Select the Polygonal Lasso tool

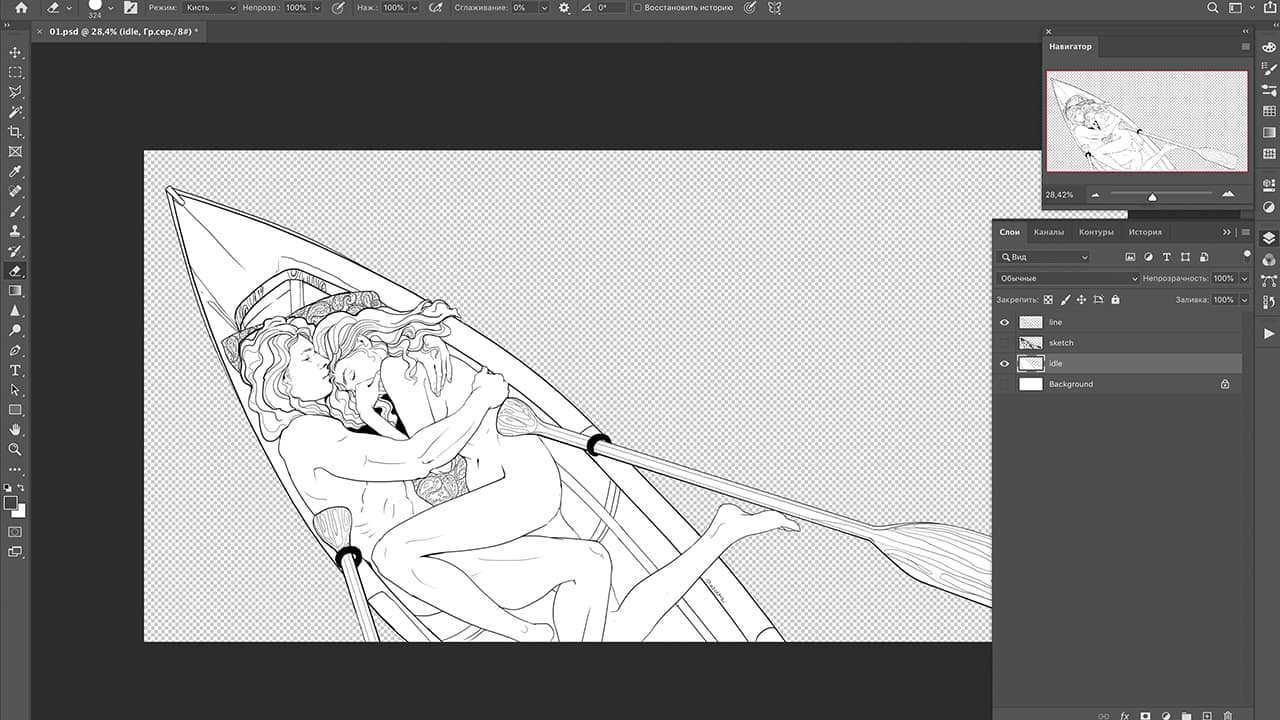pos(15,92)
